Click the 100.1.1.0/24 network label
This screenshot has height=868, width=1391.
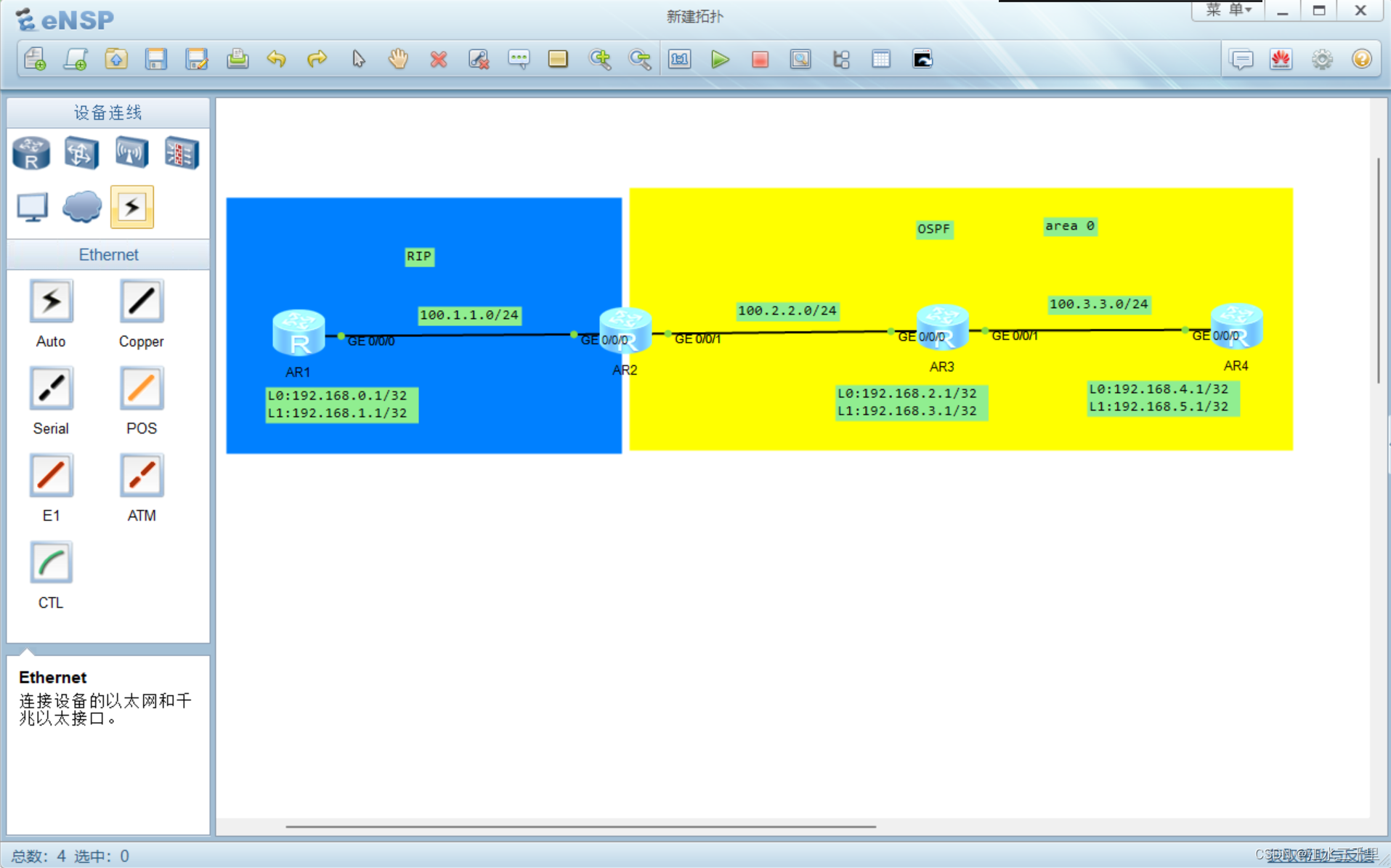click(x=469, y=315)
